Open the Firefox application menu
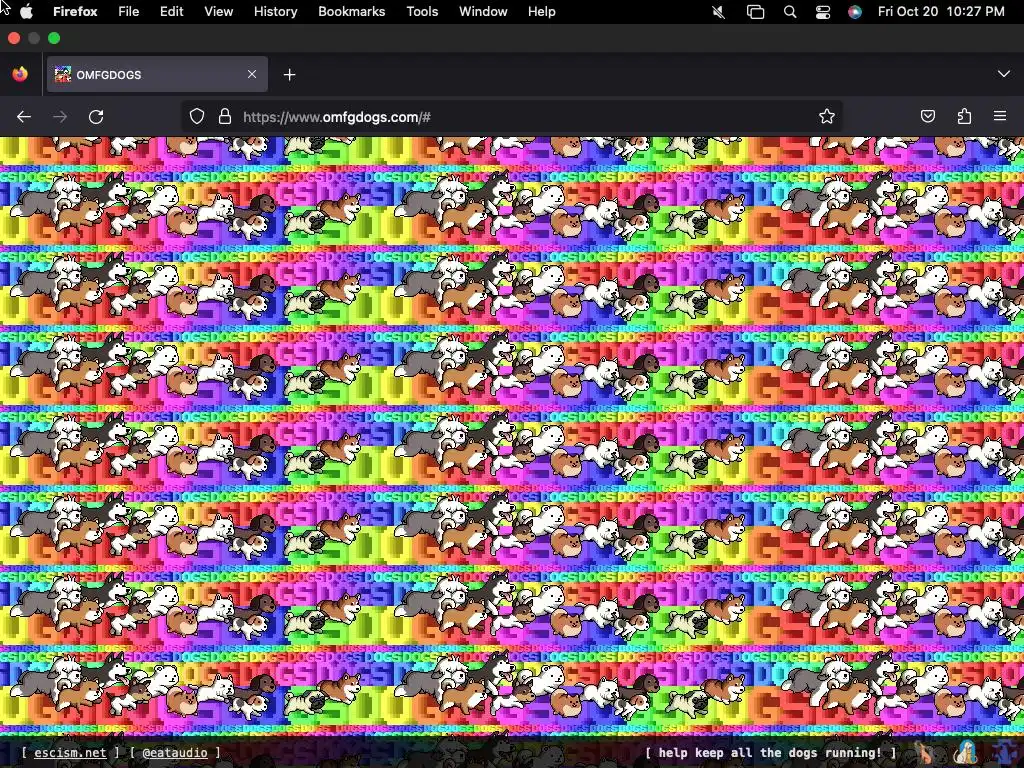The image size is (1024, 768). pos(75,12)
